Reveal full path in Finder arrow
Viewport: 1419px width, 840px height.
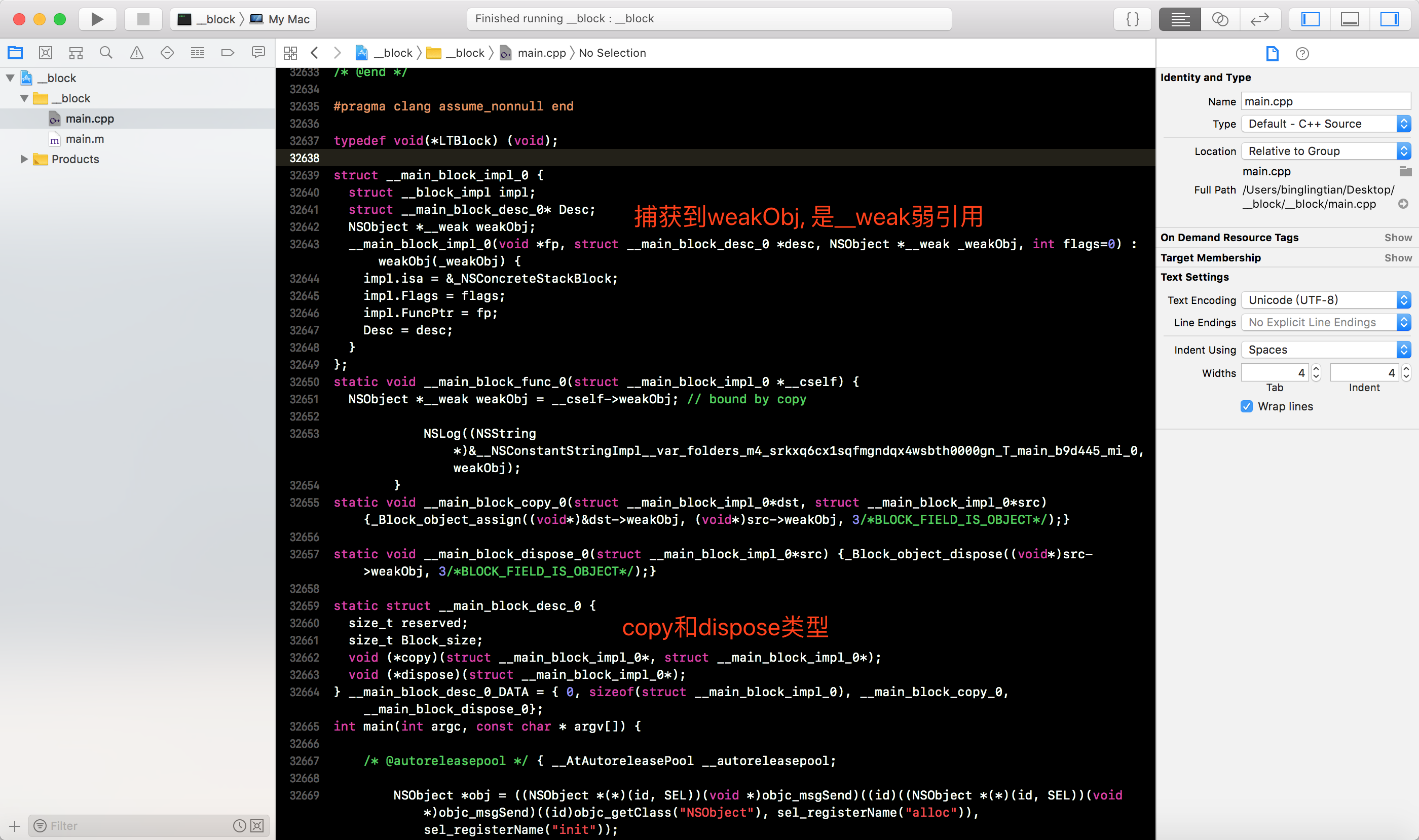tap(1403, 204)
